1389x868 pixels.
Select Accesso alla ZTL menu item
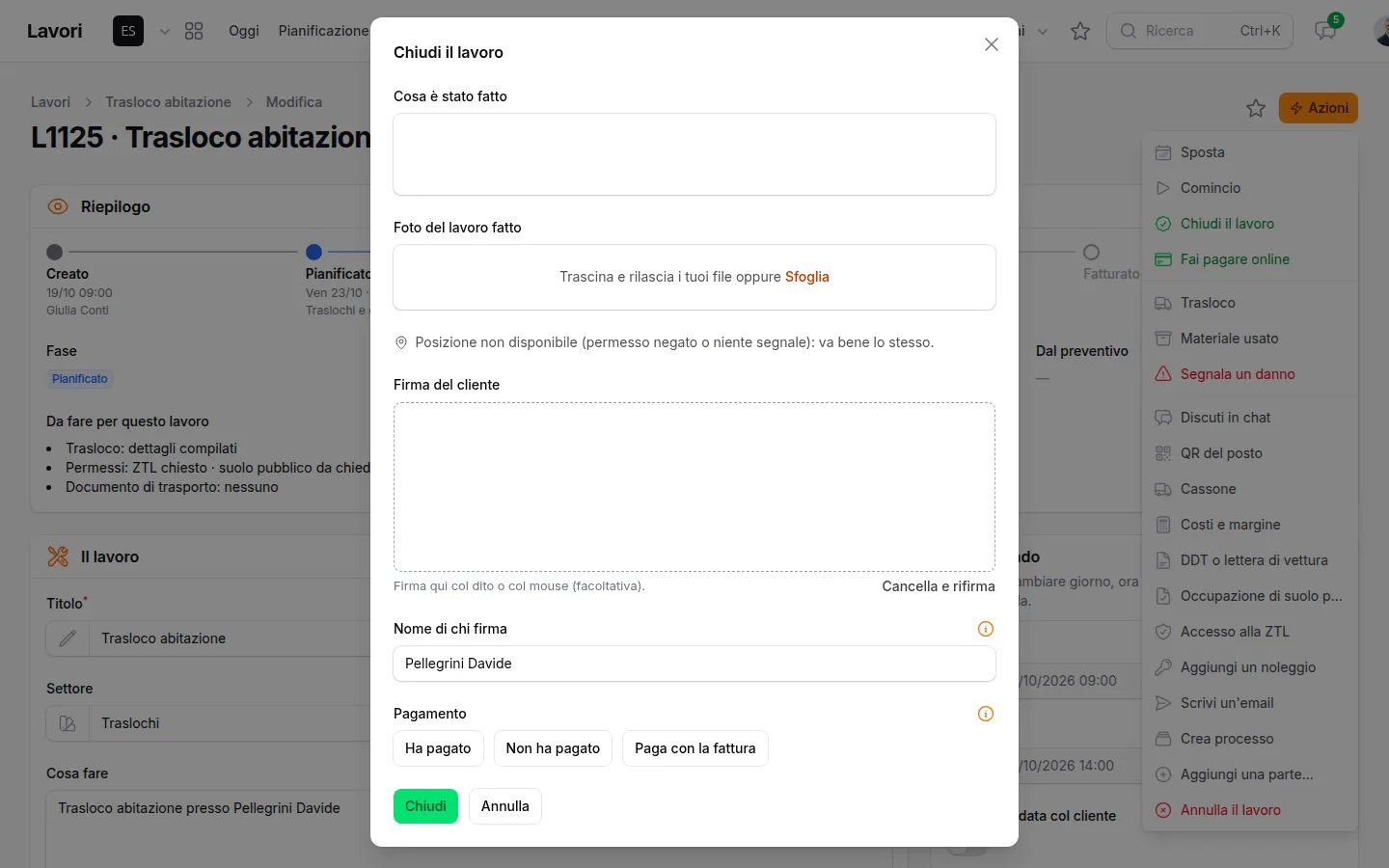(1250, 632)
